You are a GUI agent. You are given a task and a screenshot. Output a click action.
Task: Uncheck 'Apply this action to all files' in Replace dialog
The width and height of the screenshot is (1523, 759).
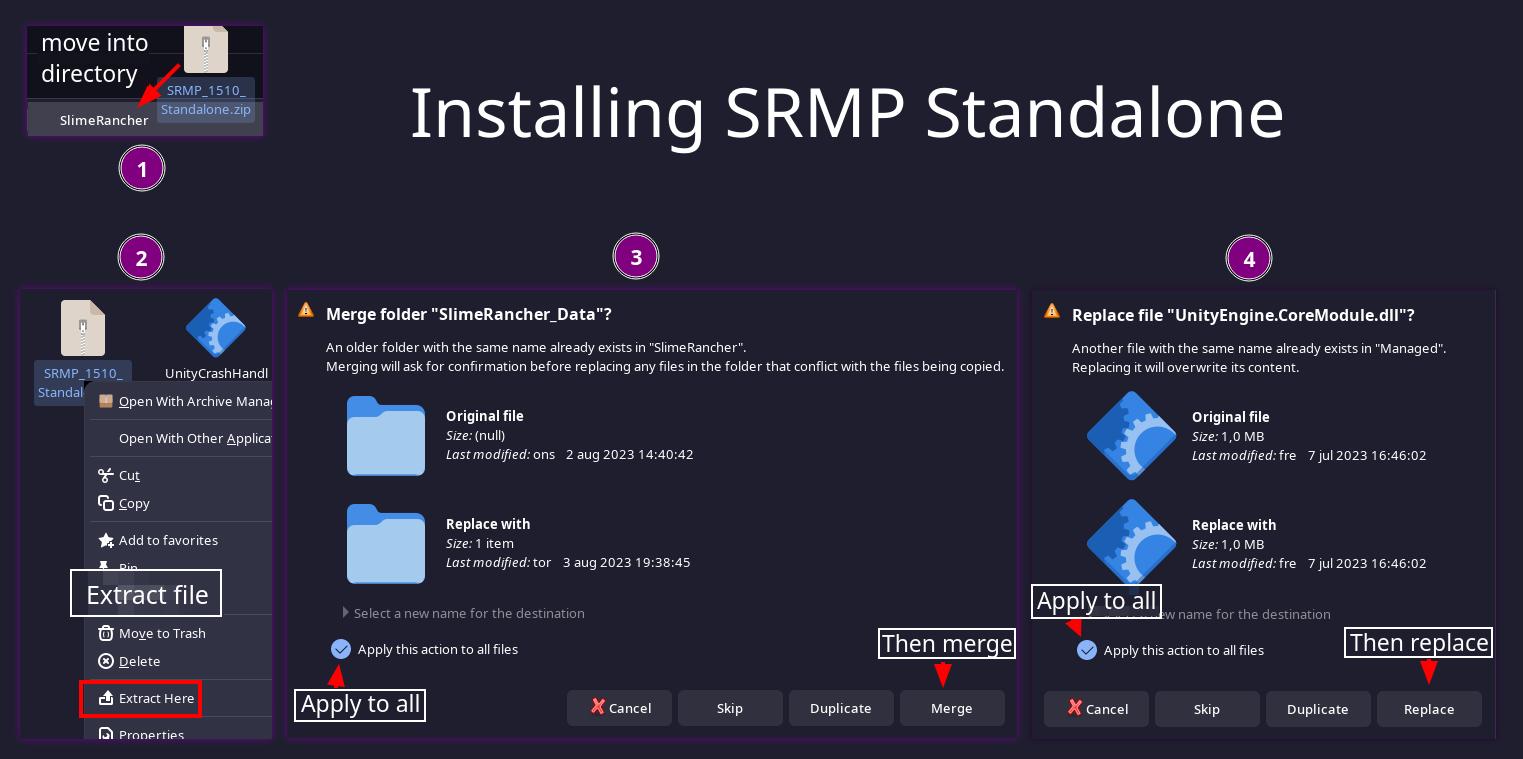(x=1087, y=650)
